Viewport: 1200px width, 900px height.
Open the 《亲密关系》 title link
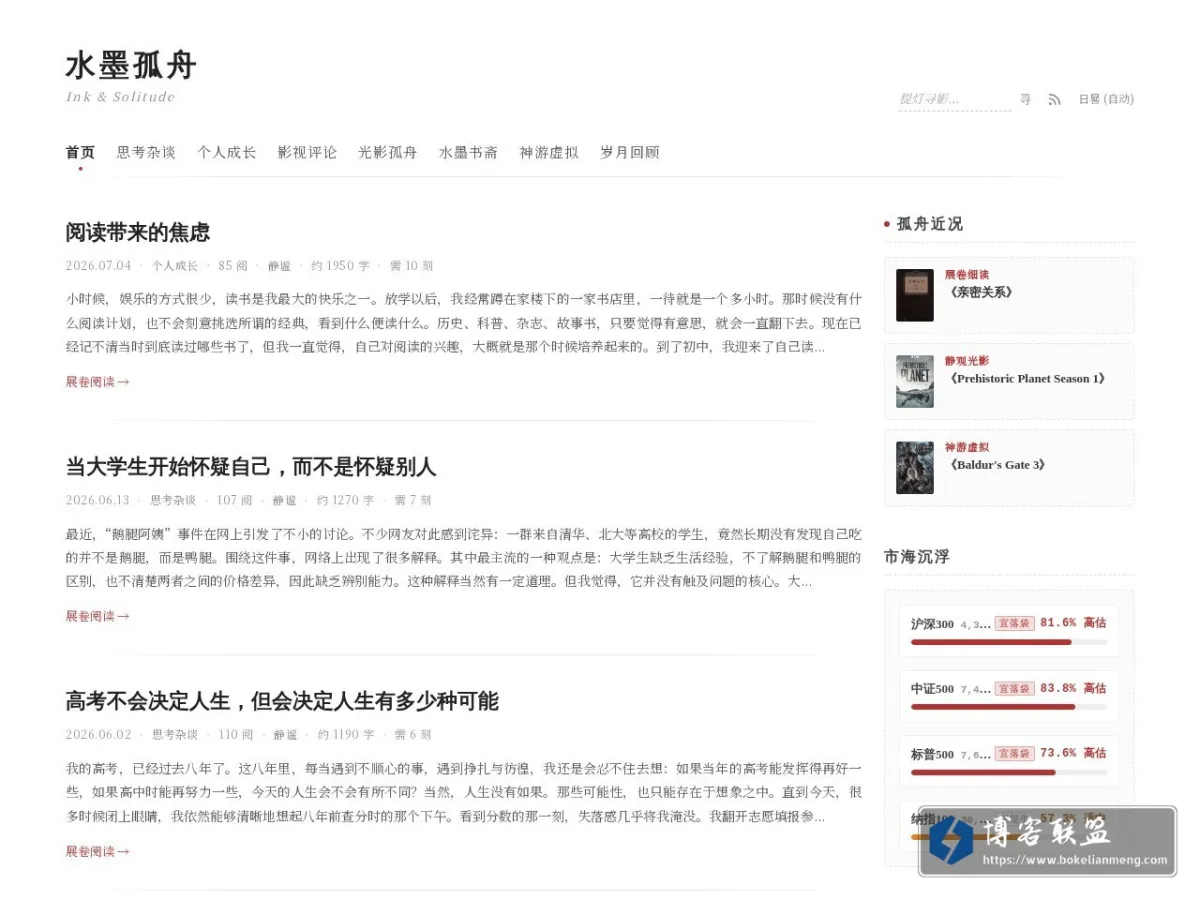pos(981,293)
